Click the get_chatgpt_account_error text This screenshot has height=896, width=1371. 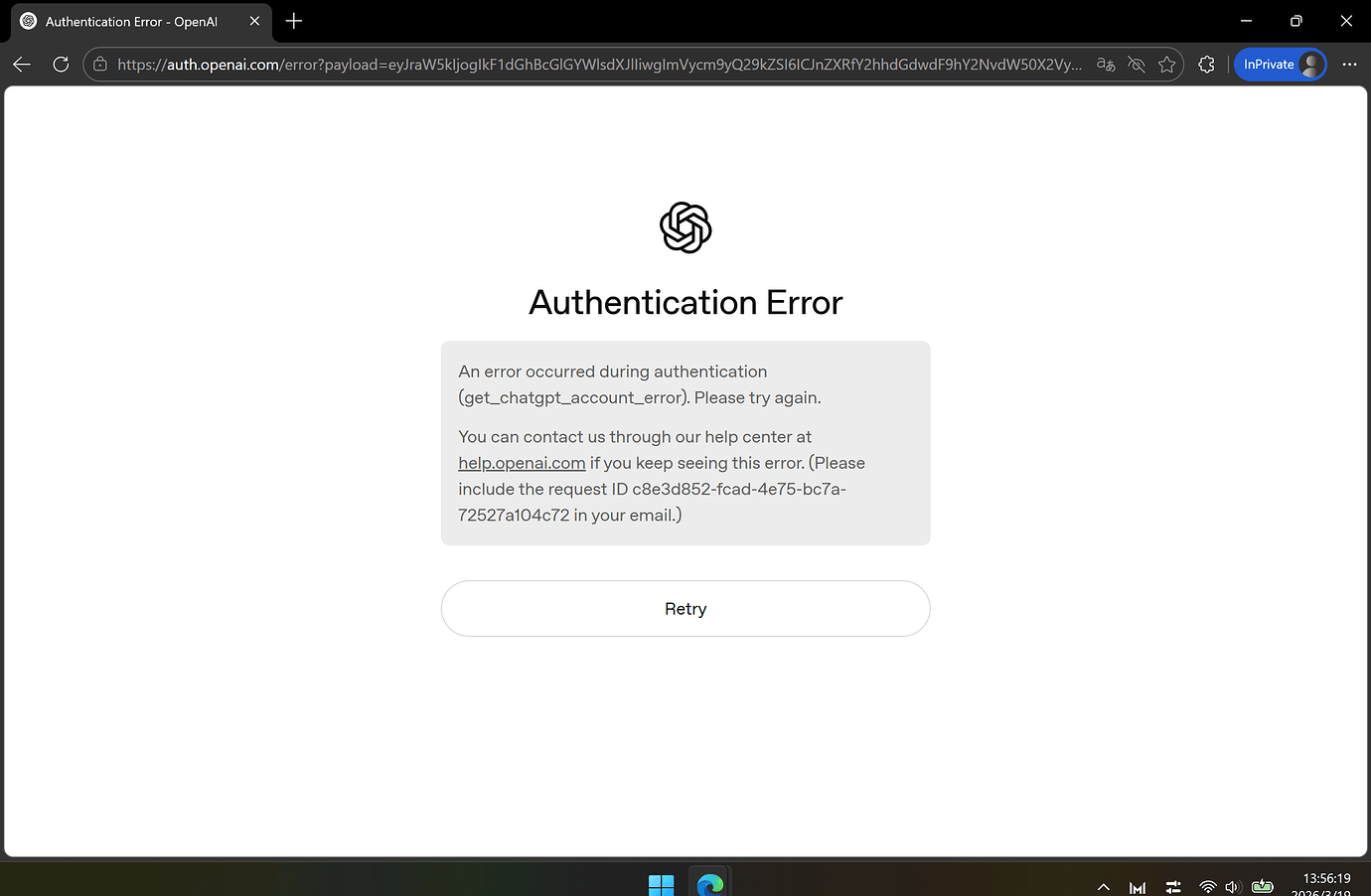[x=574, y=397]
